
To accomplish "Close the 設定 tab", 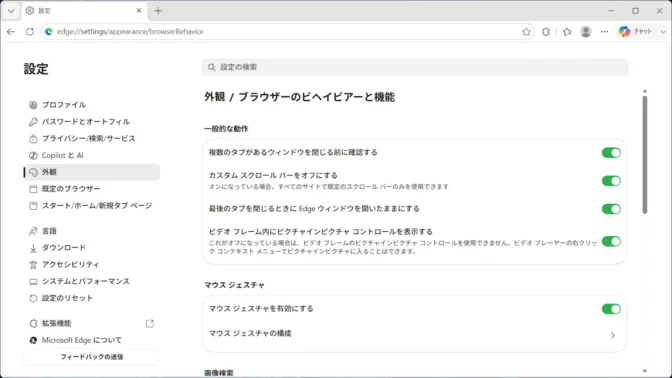I will [x=139, y=11].
